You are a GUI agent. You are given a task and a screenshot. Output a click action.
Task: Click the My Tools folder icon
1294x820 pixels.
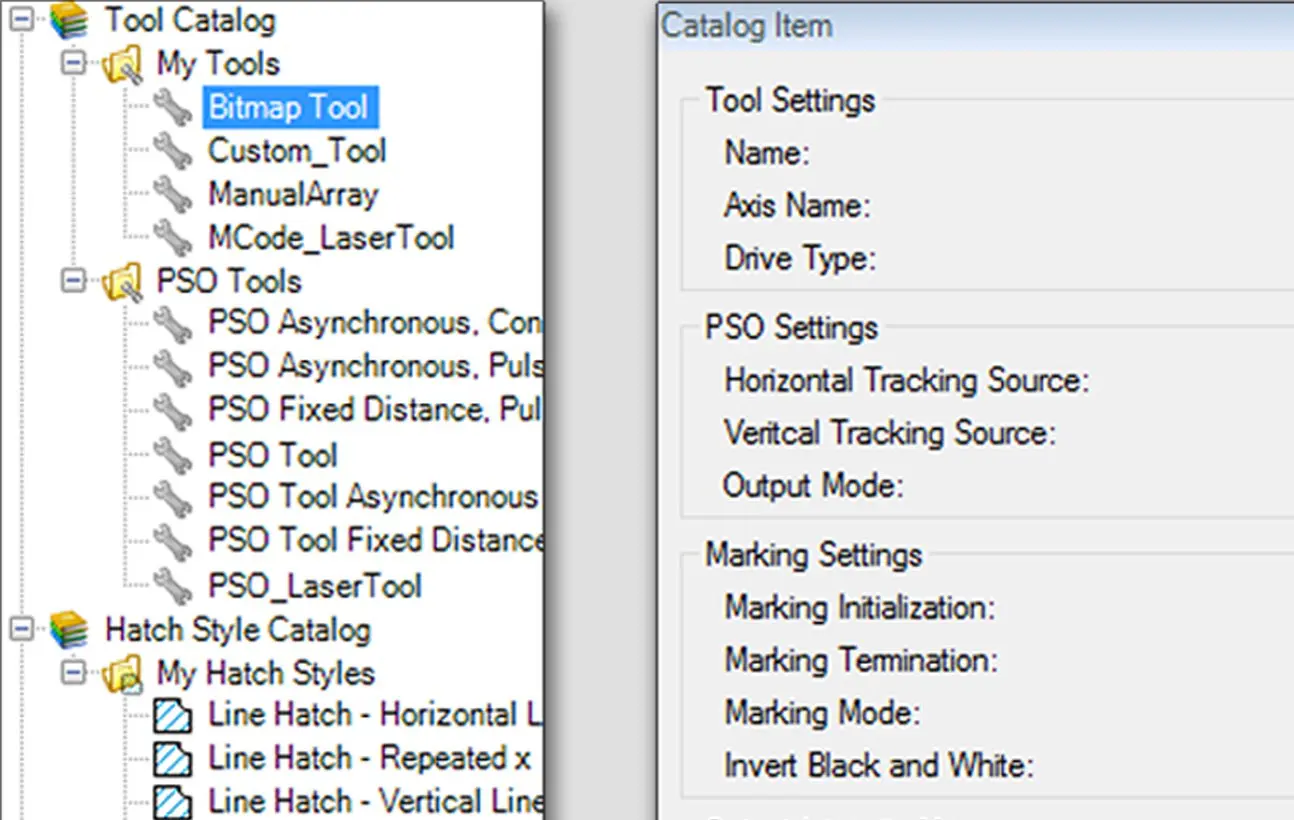tap(122, 65)
